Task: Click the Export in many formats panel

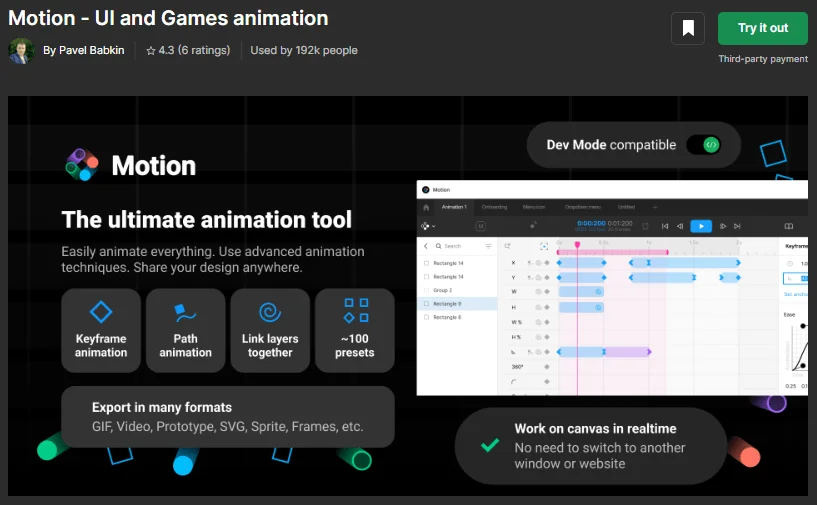Action: point(228,417)
